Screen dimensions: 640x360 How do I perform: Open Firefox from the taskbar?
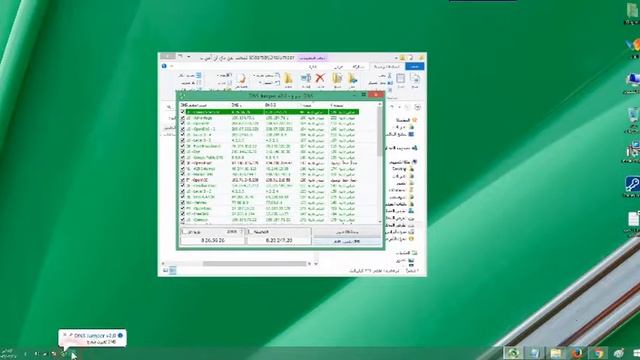577,353
